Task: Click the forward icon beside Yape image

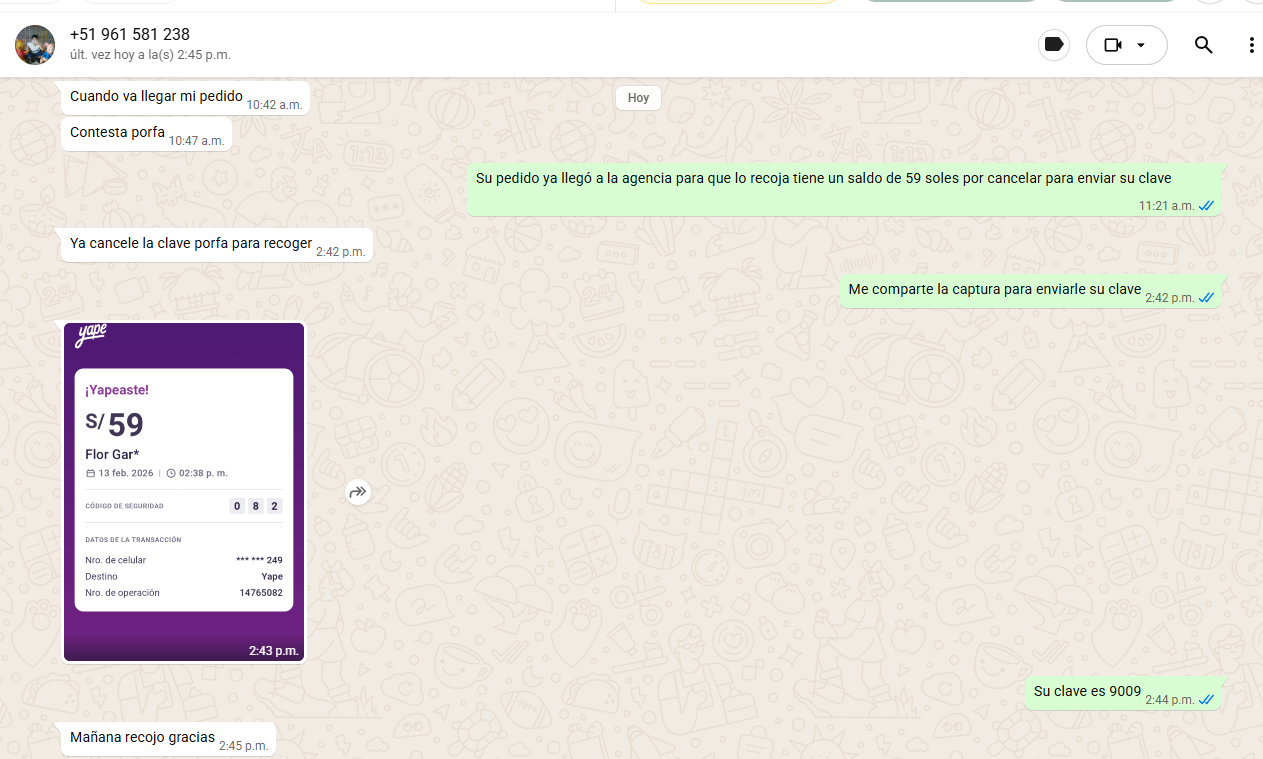Action: tap(358, 492)
